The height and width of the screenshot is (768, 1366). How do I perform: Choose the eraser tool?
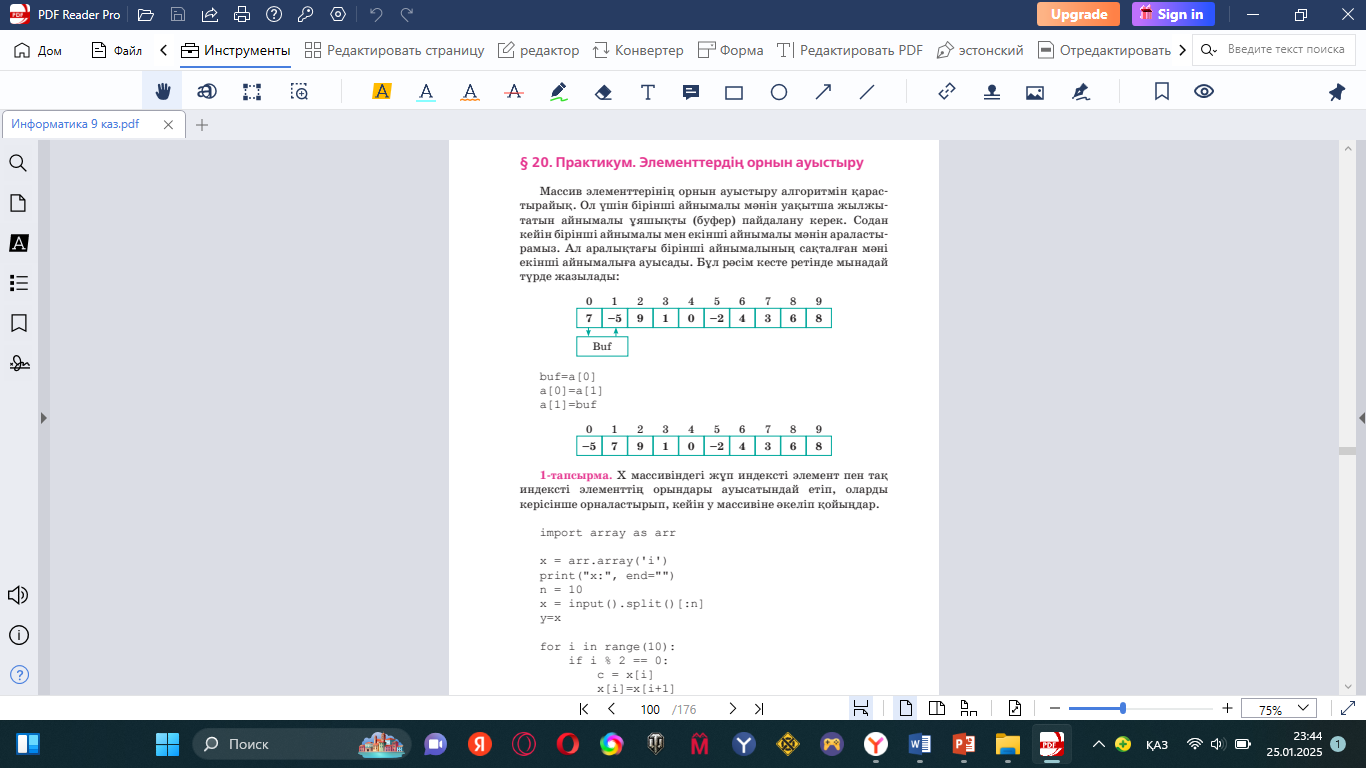[602, 92]
